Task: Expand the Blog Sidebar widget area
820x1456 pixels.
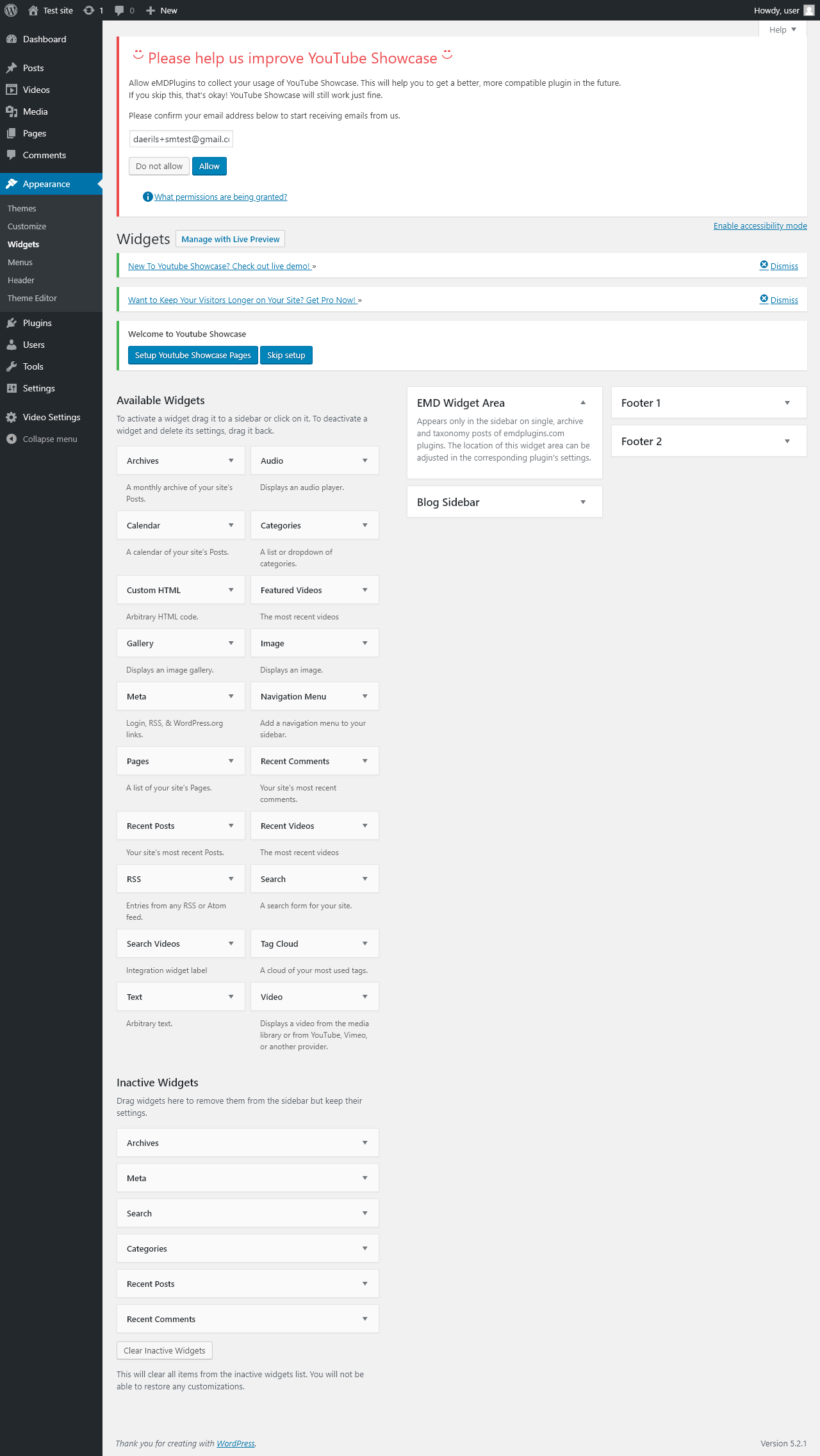Action: point(583,502)
